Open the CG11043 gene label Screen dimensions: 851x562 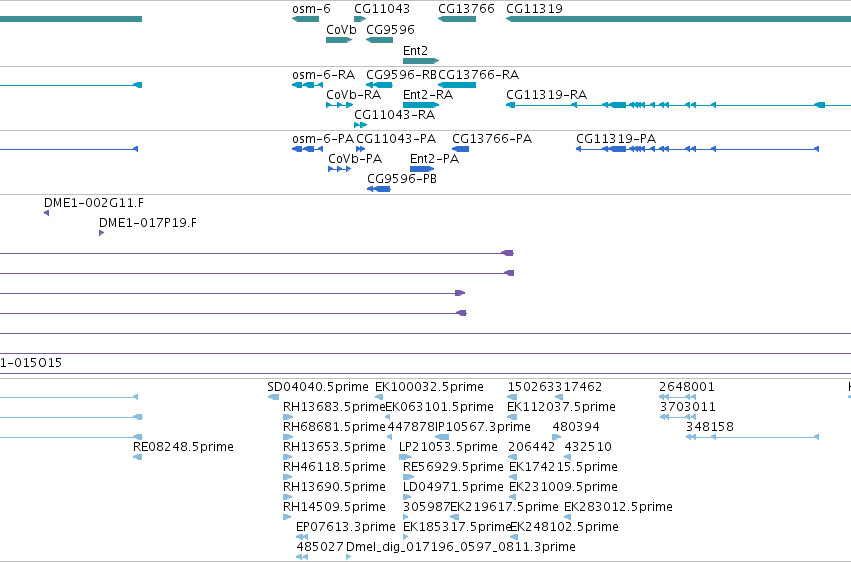[x=382, y=9]
